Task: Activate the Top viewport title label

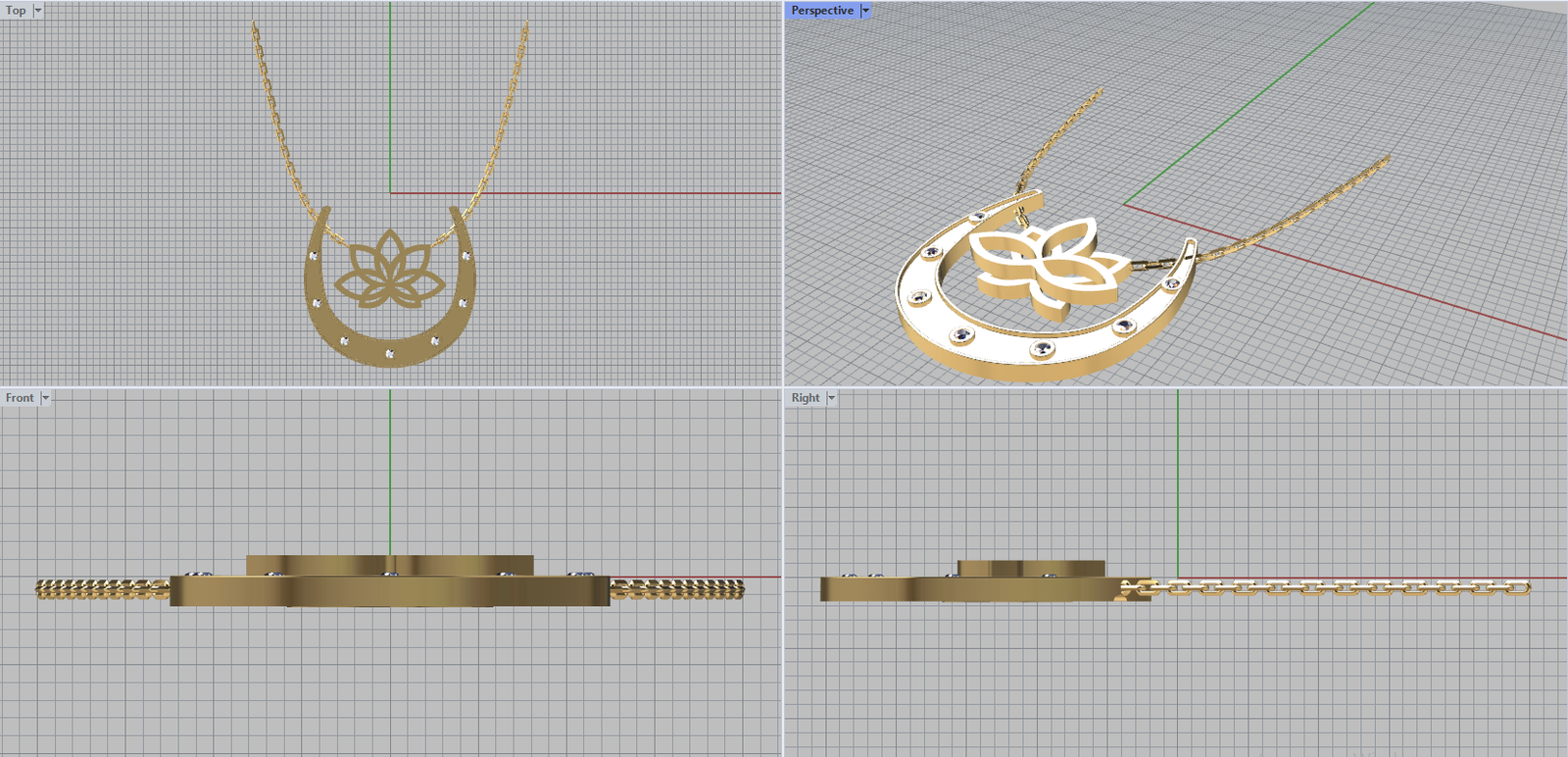Action: [x=16, y=10]
